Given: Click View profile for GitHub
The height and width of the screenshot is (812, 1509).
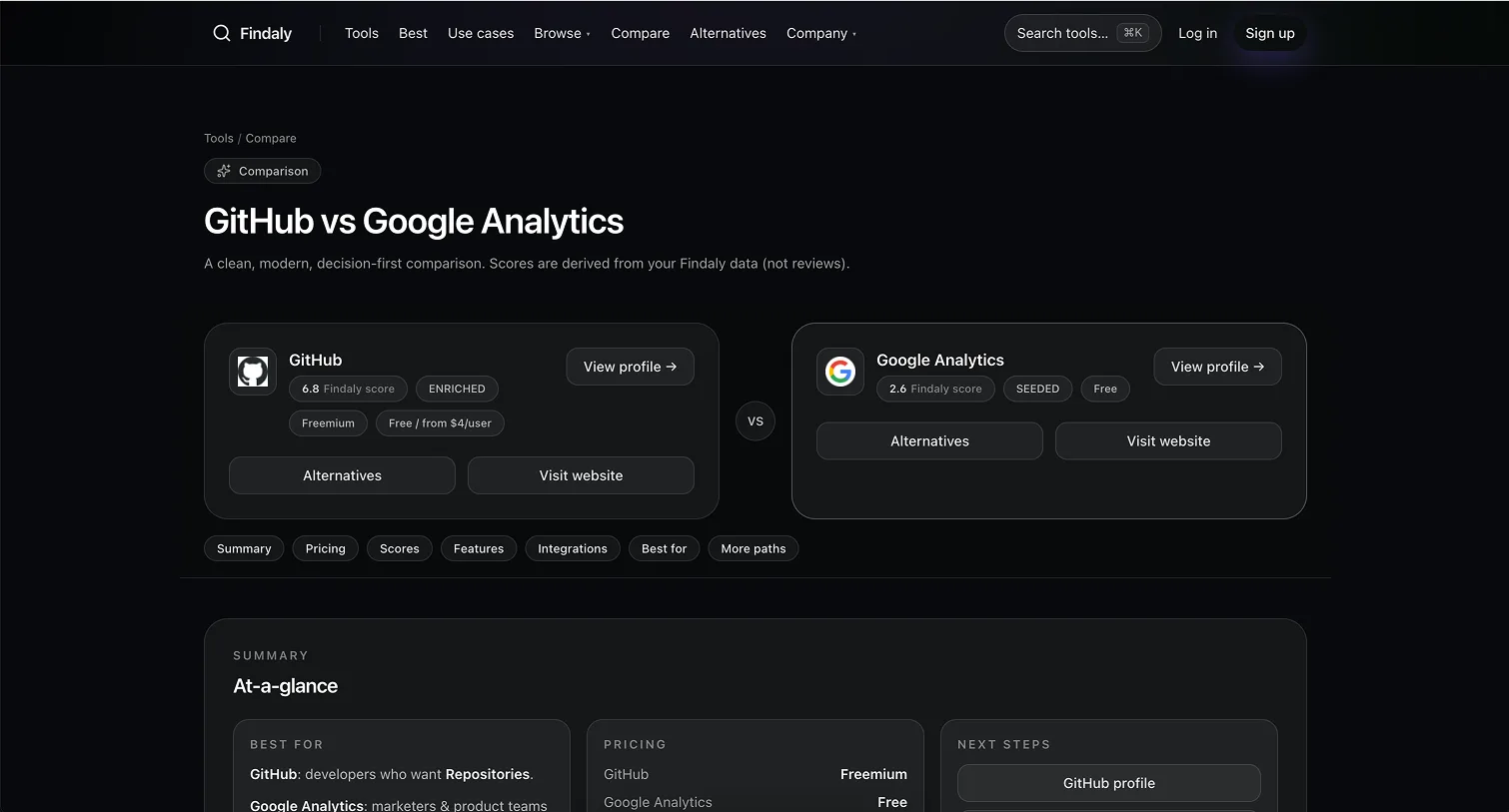Looking at the screenshot, I should point(630,367).
